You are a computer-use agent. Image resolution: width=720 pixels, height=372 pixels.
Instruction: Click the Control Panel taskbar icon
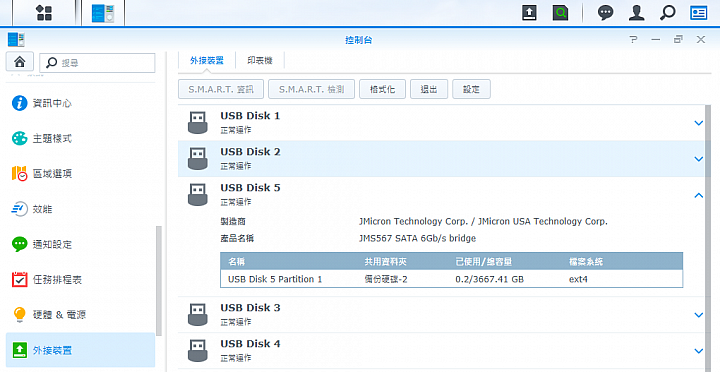pos(102,13)
